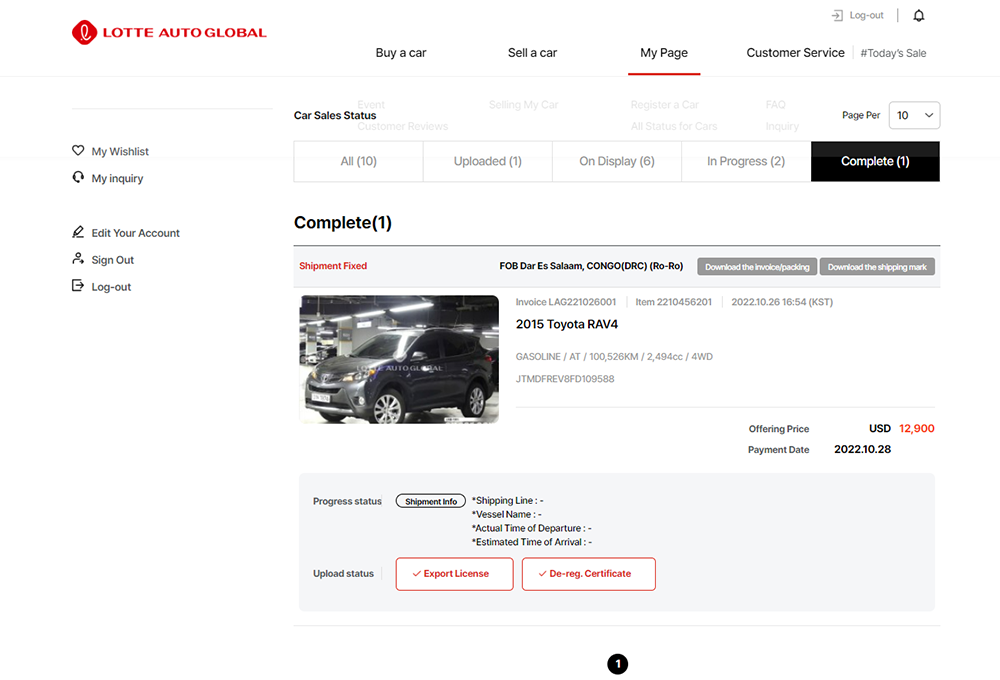
Task: Open Customer Service menu
Action: click(x=795, y=53)
